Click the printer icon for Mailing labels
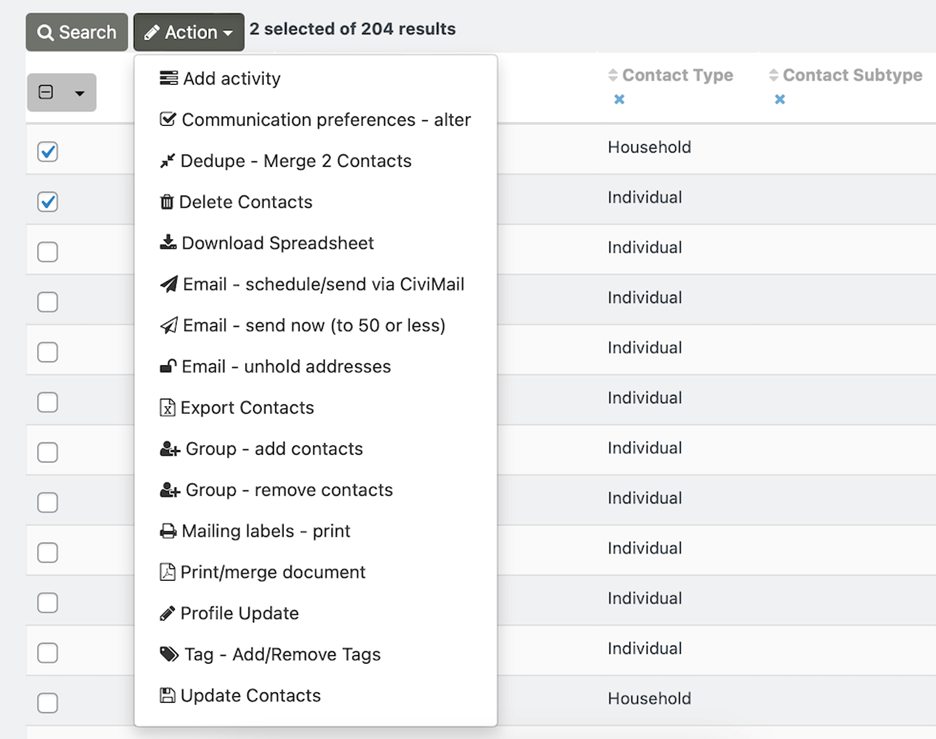The image size is (936, 739). click(167, 531)
